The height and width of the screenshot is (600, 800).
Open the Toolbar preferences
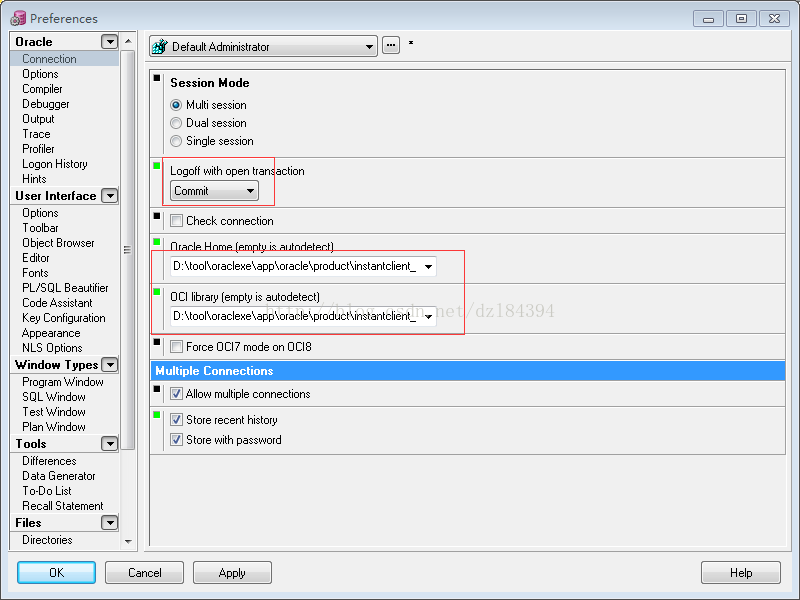40,228
